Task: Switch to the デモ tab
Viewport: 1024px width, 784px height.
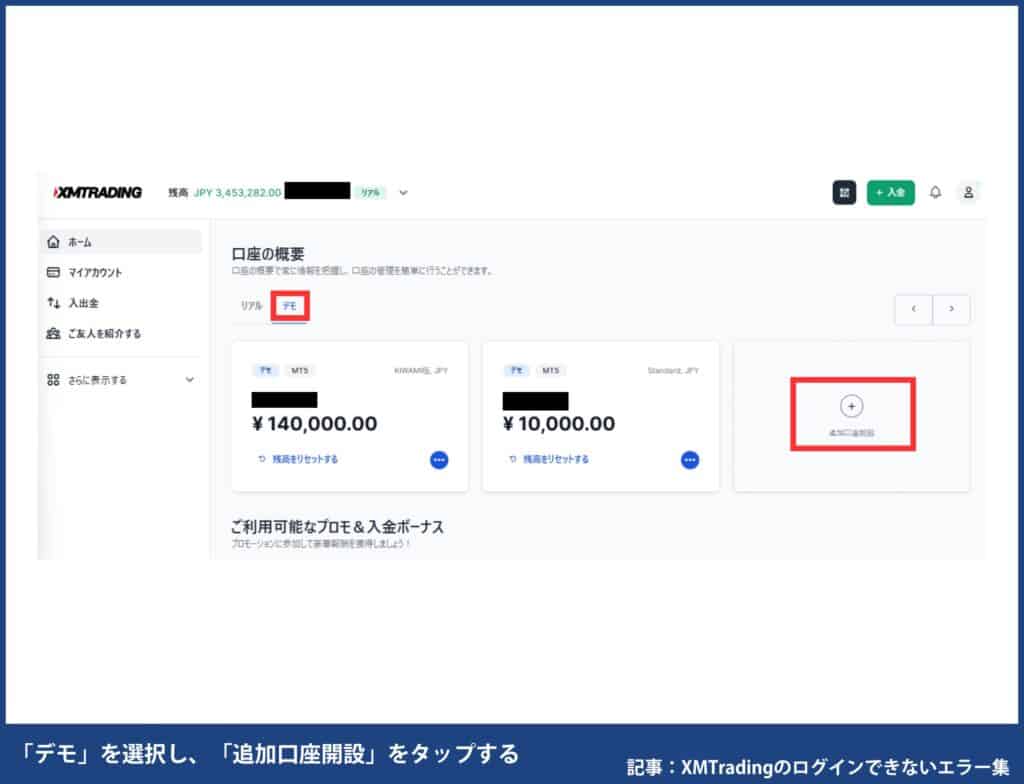Action: [x=289, y=306]
